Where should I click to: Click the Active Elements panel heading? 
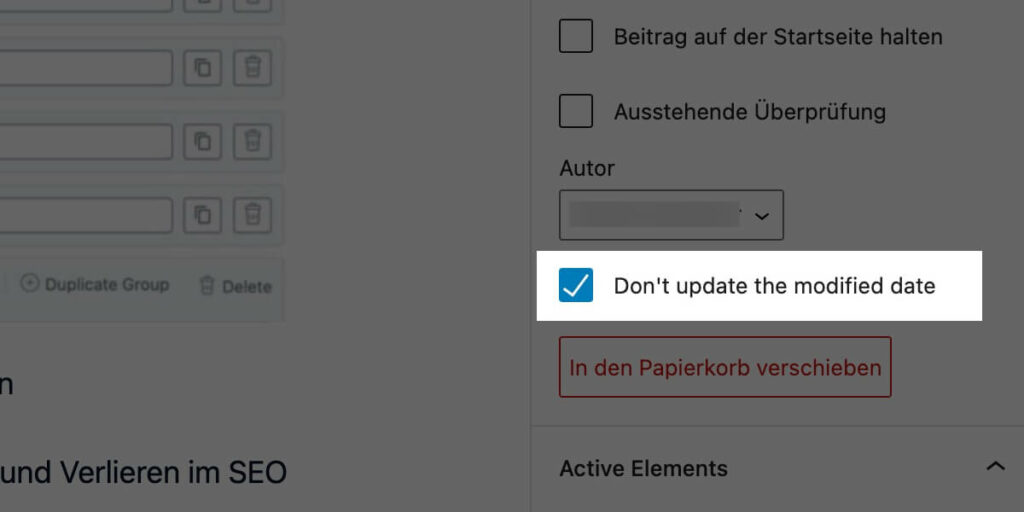point(643,469)
